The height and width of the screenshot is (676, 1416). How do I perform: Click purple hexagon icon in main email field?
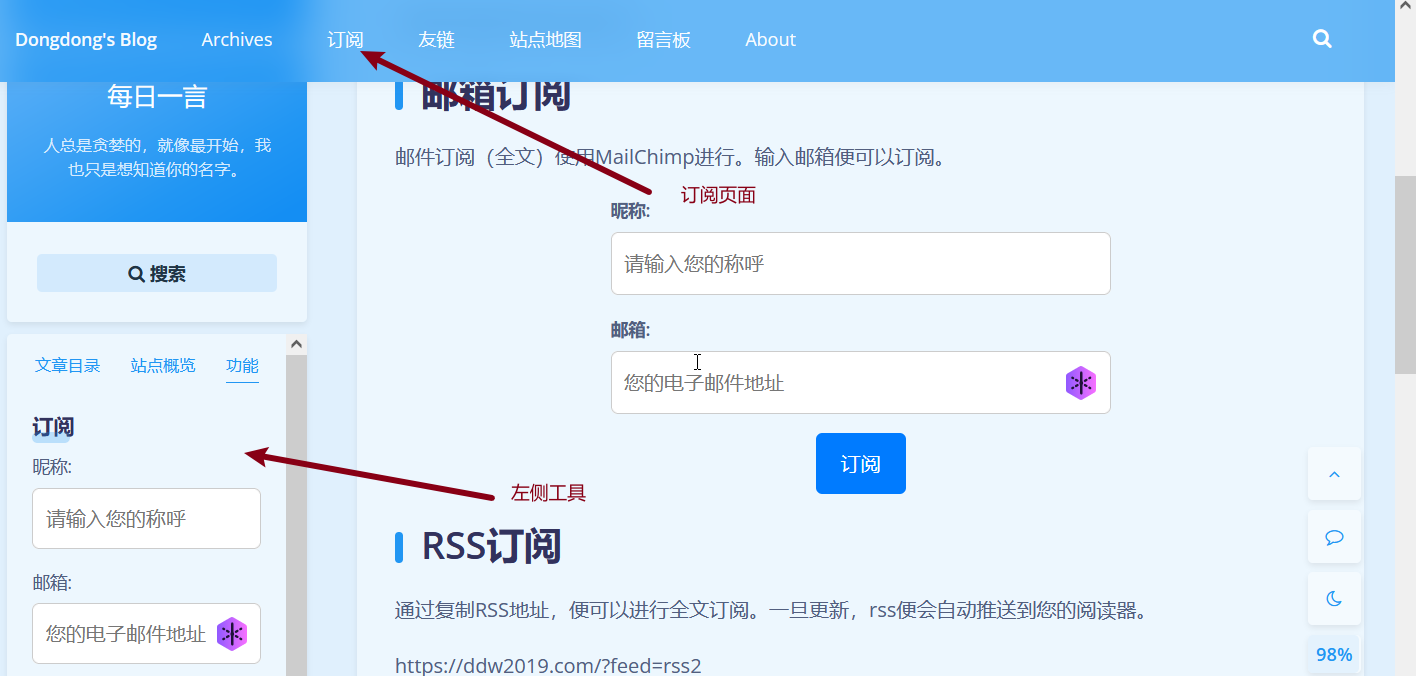(x=1080, y=383)
